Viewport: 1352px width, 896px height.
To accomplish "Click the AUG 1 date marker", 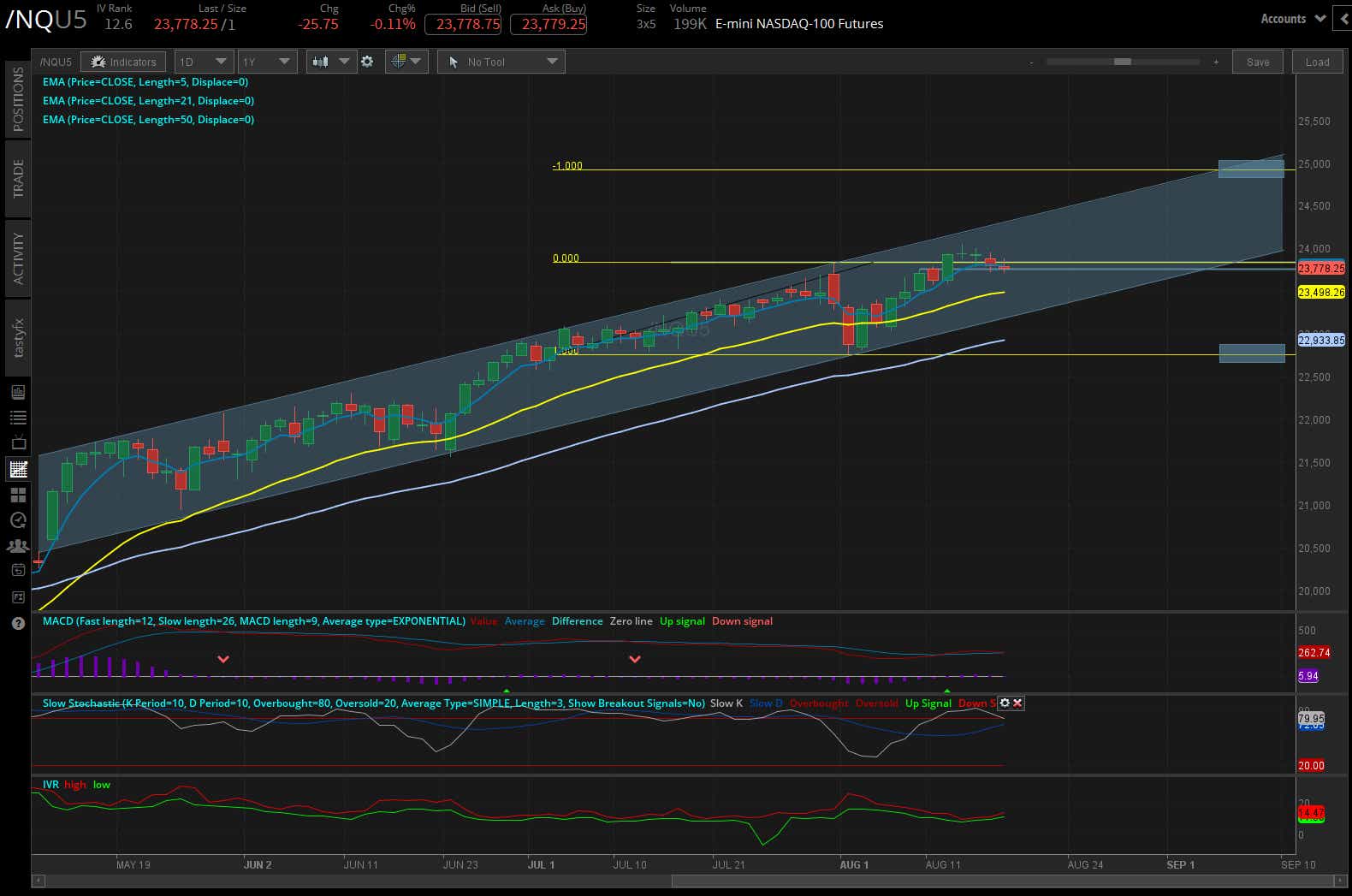I will [854, 865].
